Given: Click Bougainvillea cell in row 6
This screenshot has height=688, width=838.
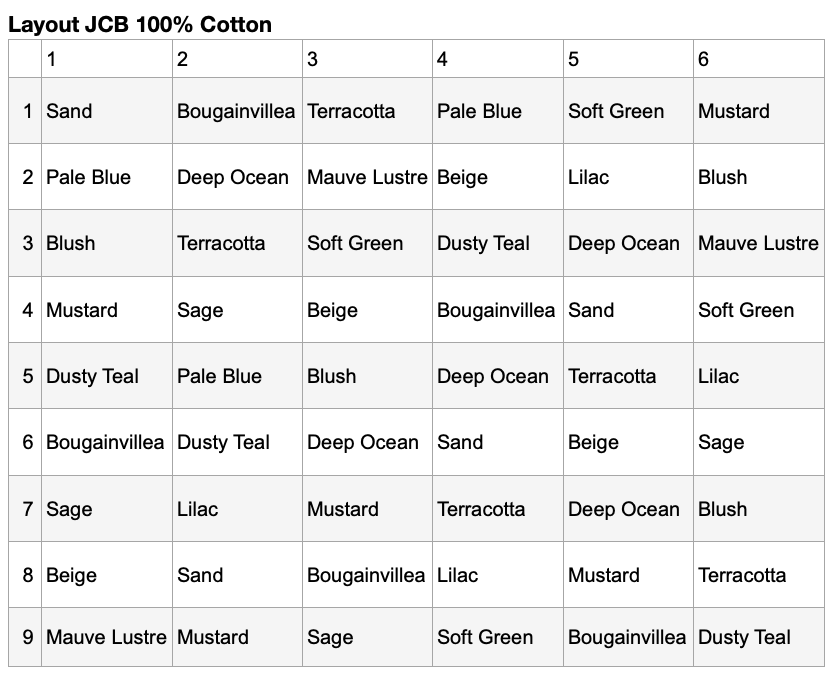Looking at the screenshot, I should (x=107, y=442).
